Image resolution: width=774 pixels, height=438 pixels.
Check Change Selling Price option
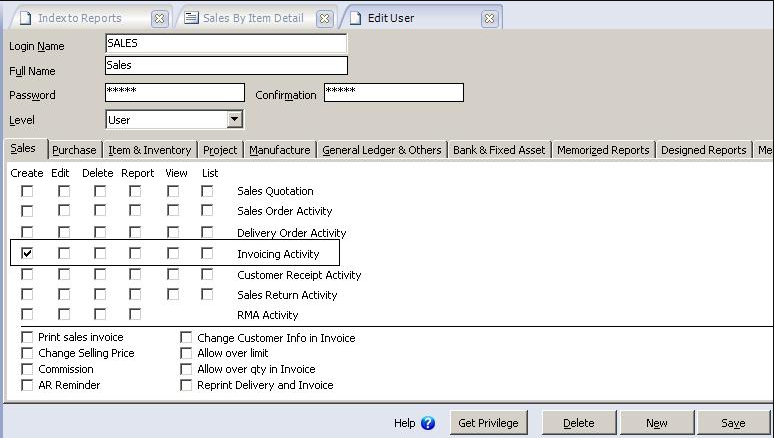pyautogui.click(x=27, y=354)
